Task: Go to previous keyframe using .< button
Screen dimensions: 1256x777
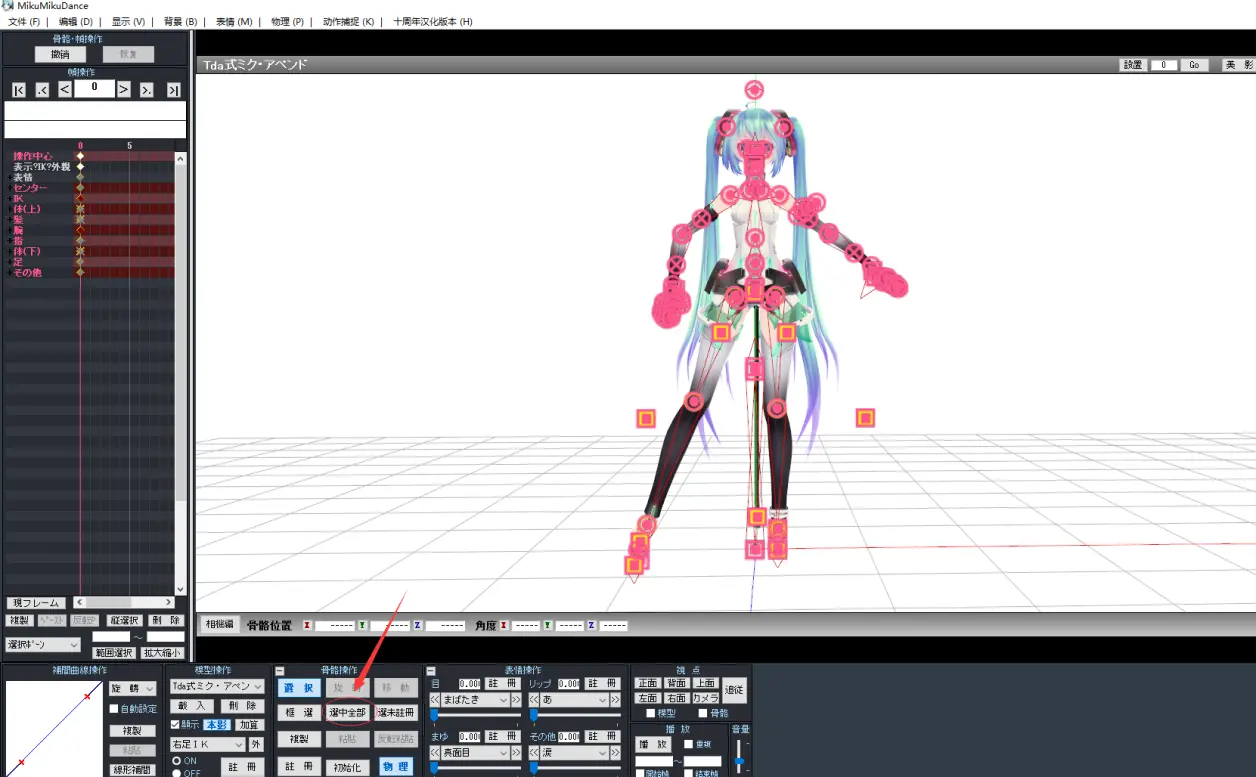Action: pos(42,90)
